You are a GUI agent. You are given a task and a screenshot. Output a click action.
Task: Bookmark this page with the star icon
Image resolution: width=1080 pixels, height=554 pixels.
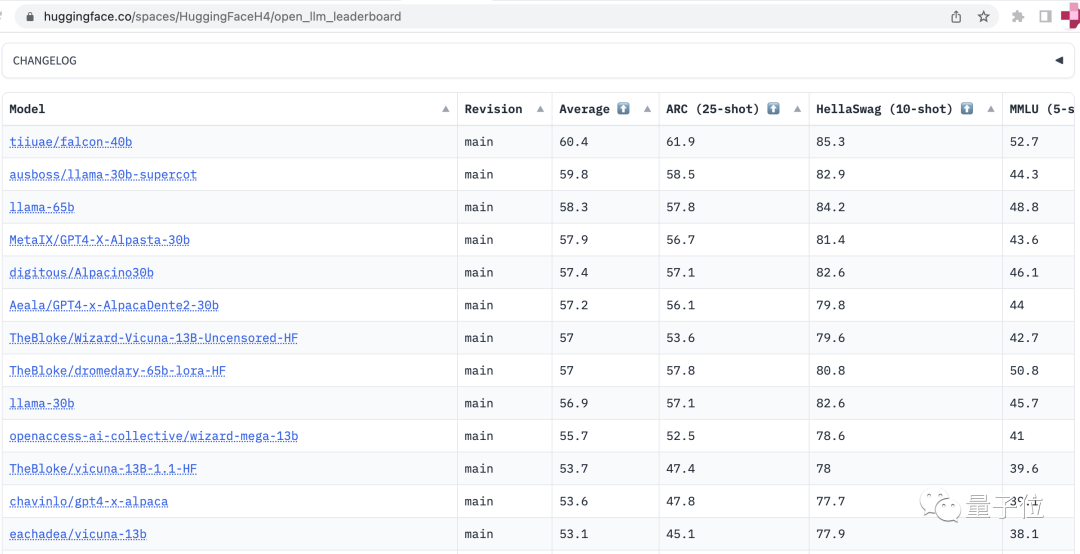pyautogui.click(x=984, y=17)
